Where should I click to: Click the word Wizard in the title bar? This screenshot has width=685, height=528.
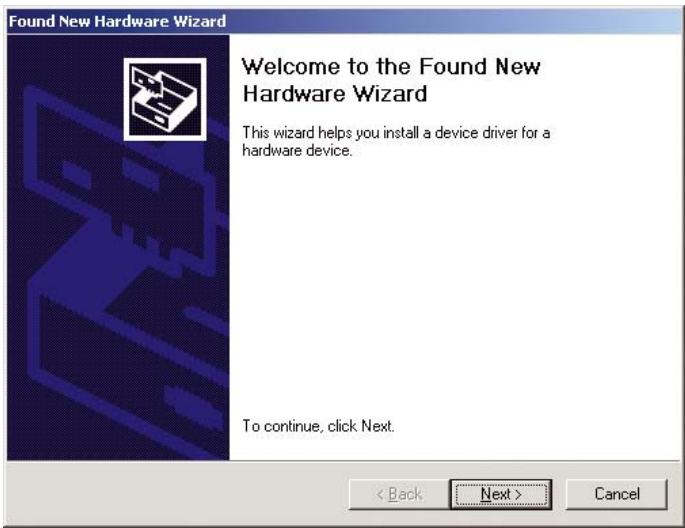tap(200, 21)
